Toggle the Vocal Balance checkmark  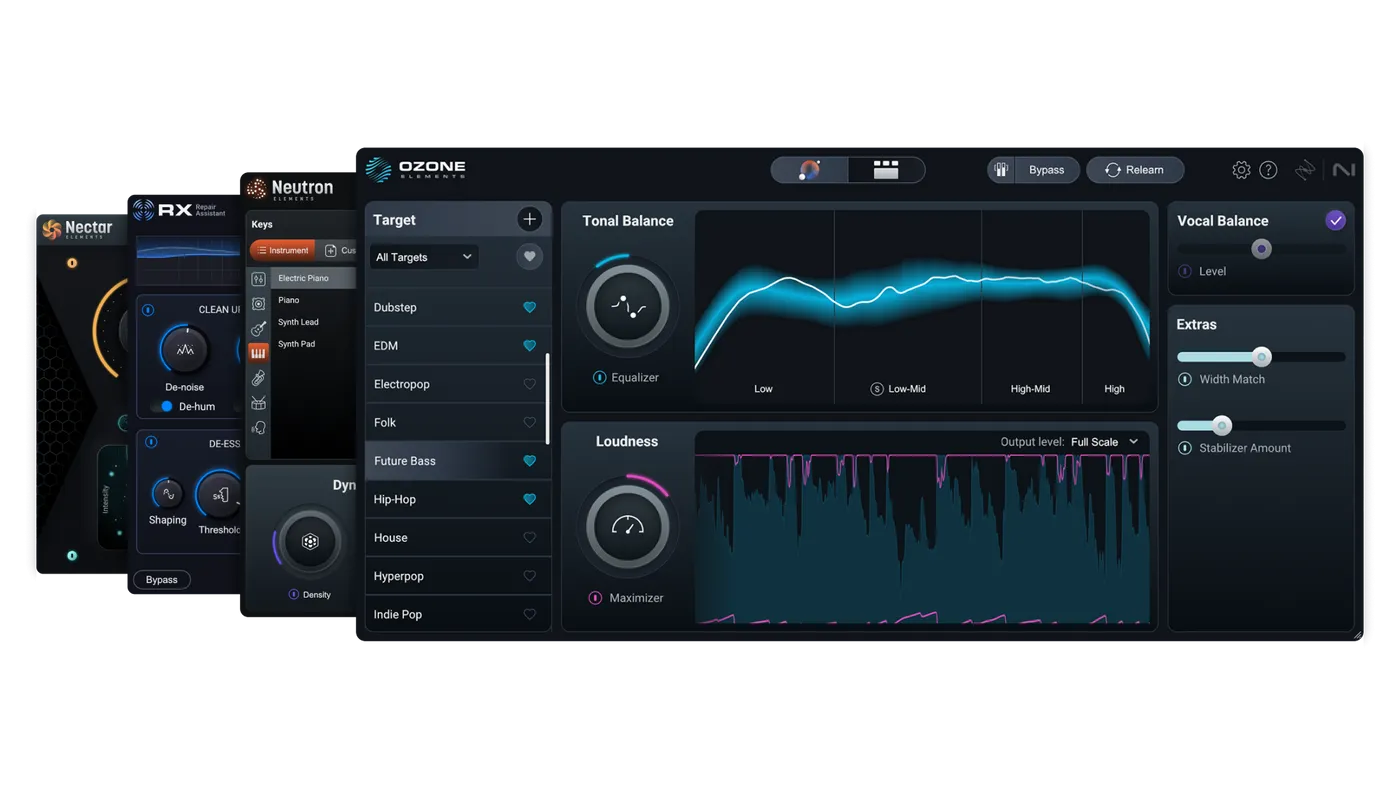tap(1335, 220)
